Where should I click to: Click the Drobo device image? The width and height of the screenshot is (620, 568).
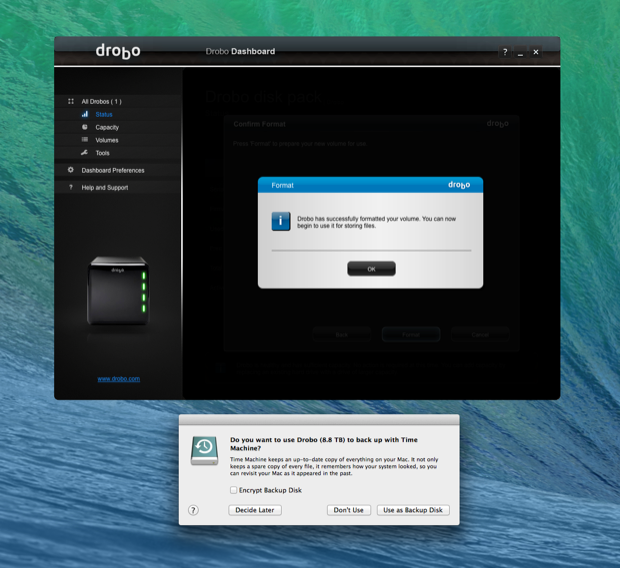click(x=117, y=291)
